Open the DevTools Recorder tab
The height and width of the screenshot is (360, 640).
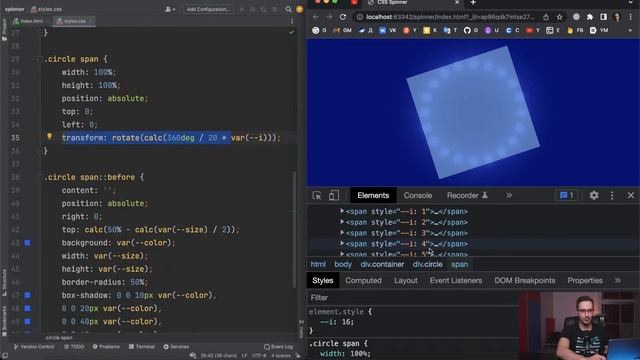(467, 196)
